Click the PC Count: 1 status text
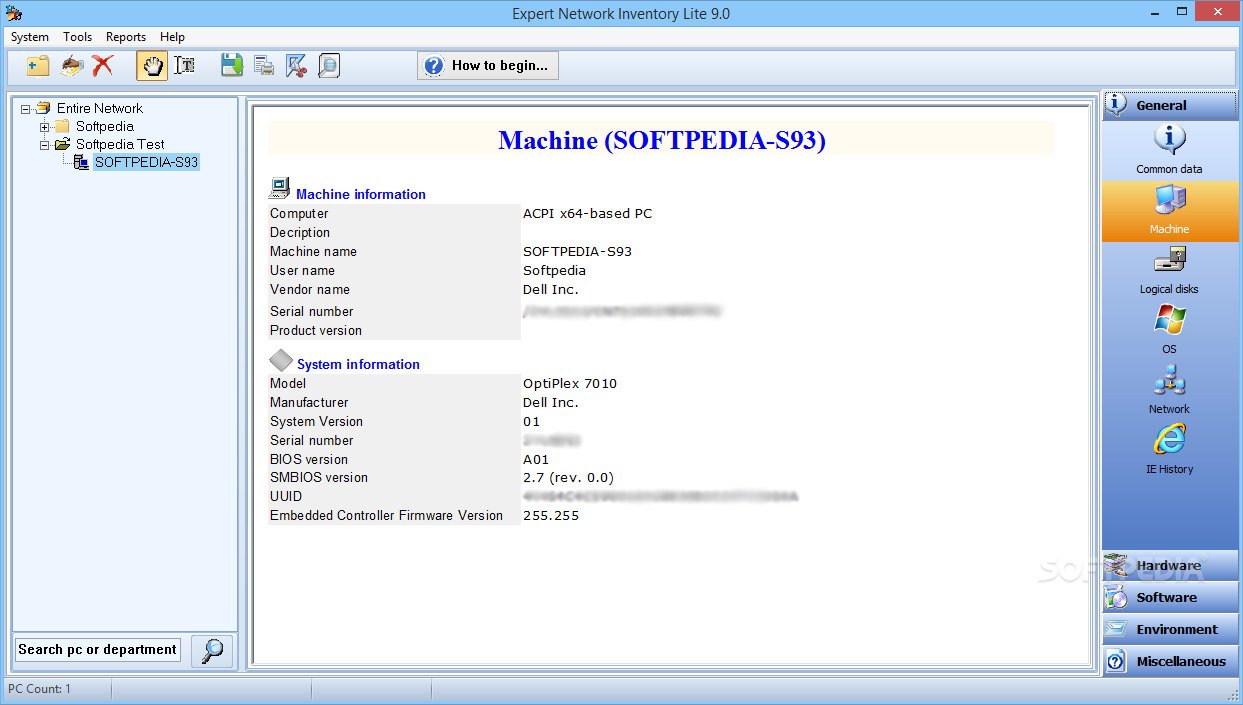Viewport: 1243px width, 705px height. (40, 689)
